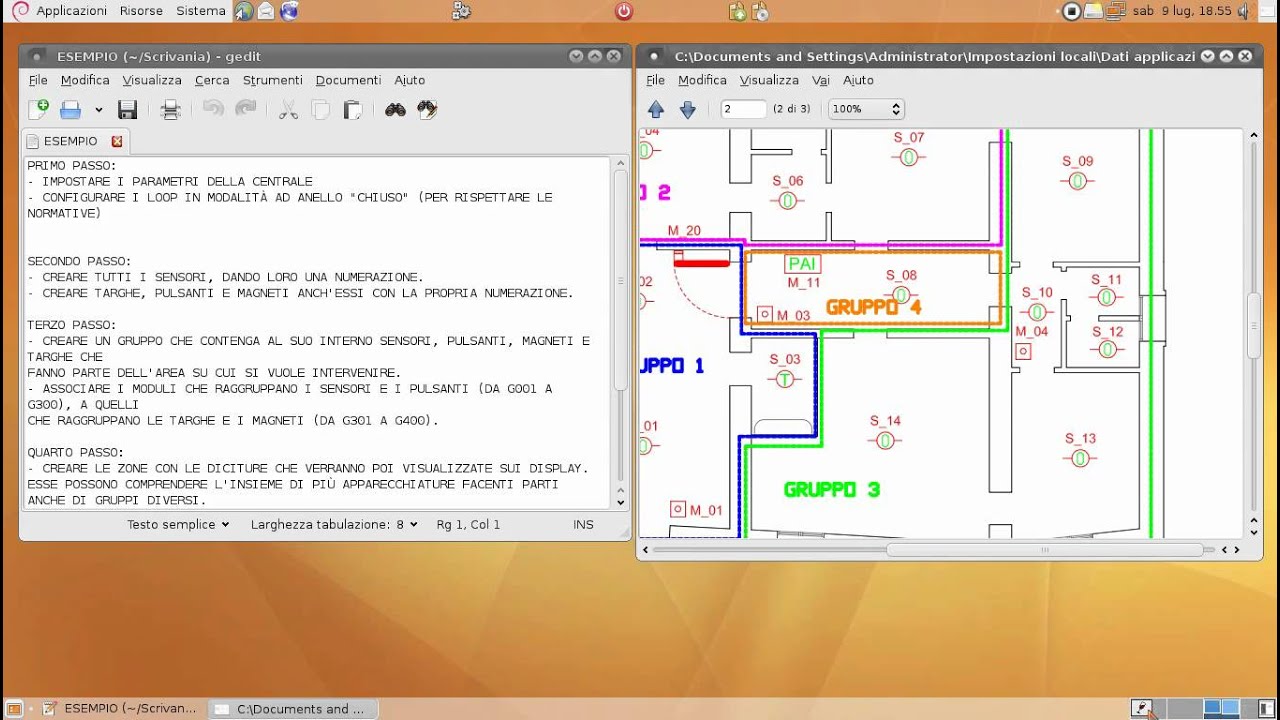Save the ESEMPIO document
Viewport: 1280px width, 720px height.
point(127,109)
